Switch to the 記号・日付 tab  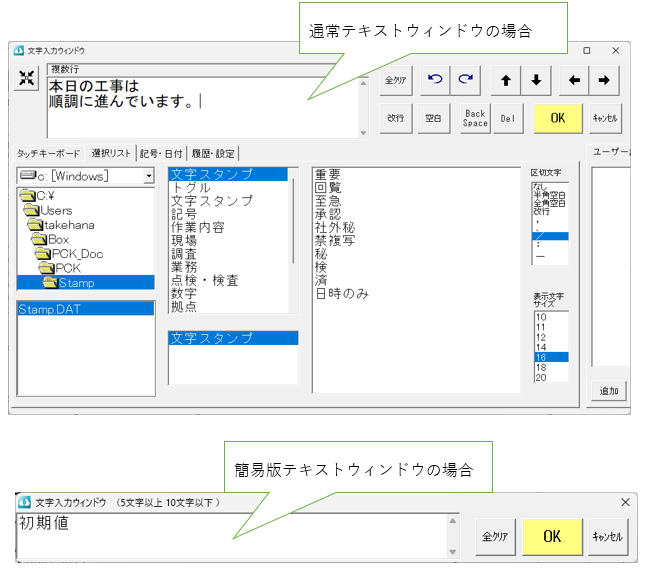(161, 153)
